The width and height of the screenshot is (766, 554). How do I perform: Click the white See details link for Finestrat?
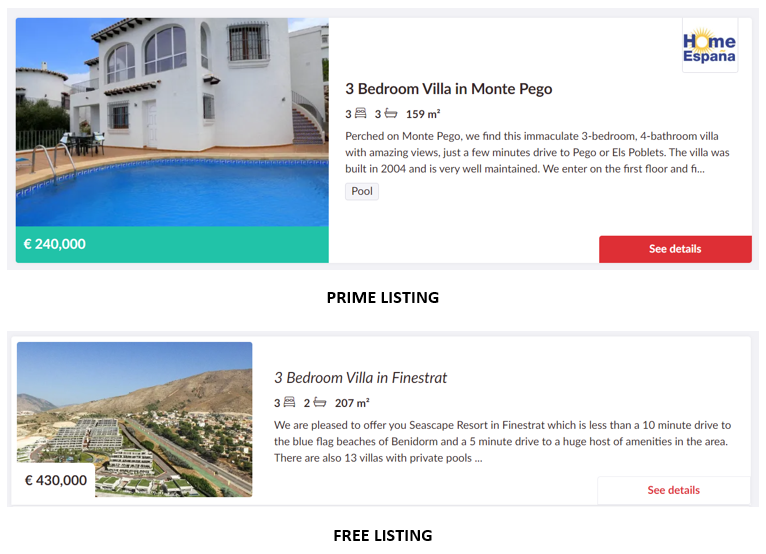(673, 490)
